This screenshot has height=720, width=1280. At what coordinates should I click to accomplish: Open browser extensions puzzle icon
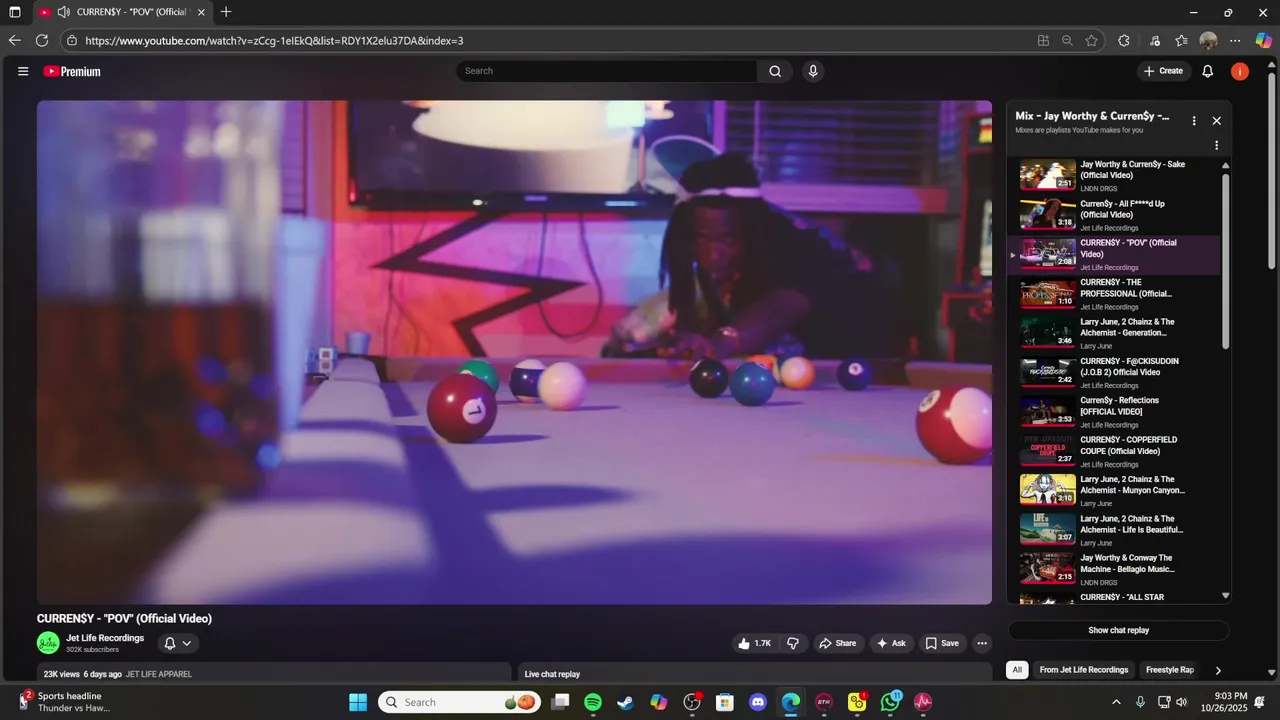(1123, 41)
